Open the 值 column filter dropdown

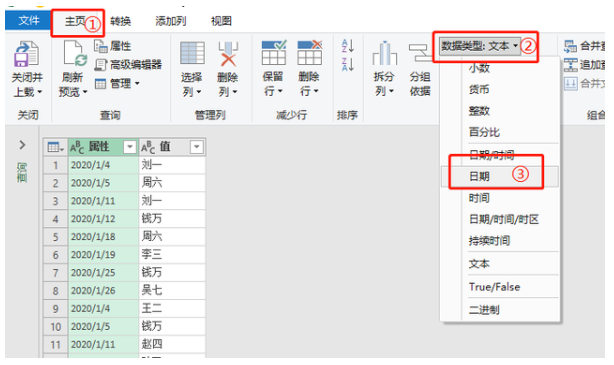tap(197, 147)
